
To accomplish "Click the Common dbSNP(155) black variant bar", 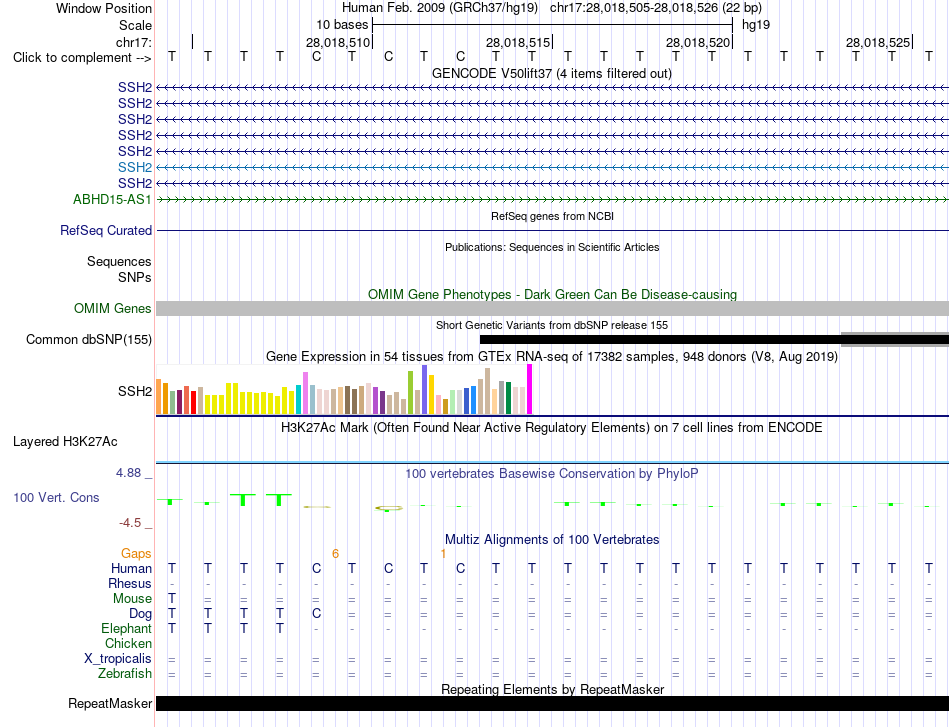I will [660, 340].
